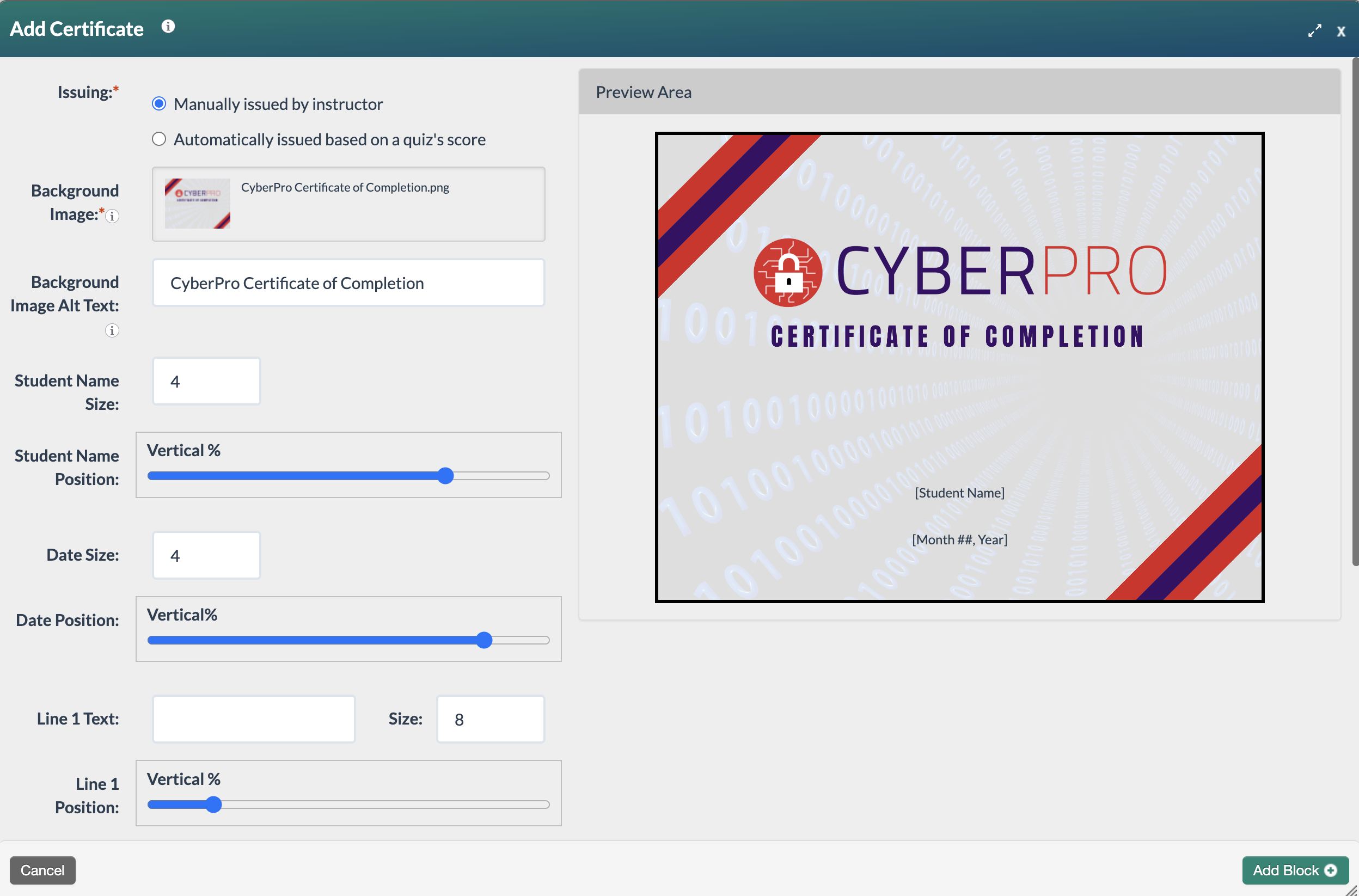Select Manually issued by instructor
Image resolution: width=1359 pixels, height=896 pixels.
point(159,103)
